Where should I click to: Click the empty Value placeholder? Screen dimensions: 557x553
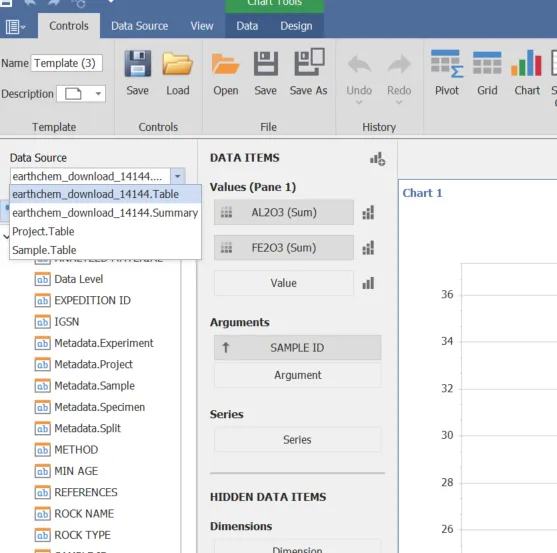click(283, 283)
